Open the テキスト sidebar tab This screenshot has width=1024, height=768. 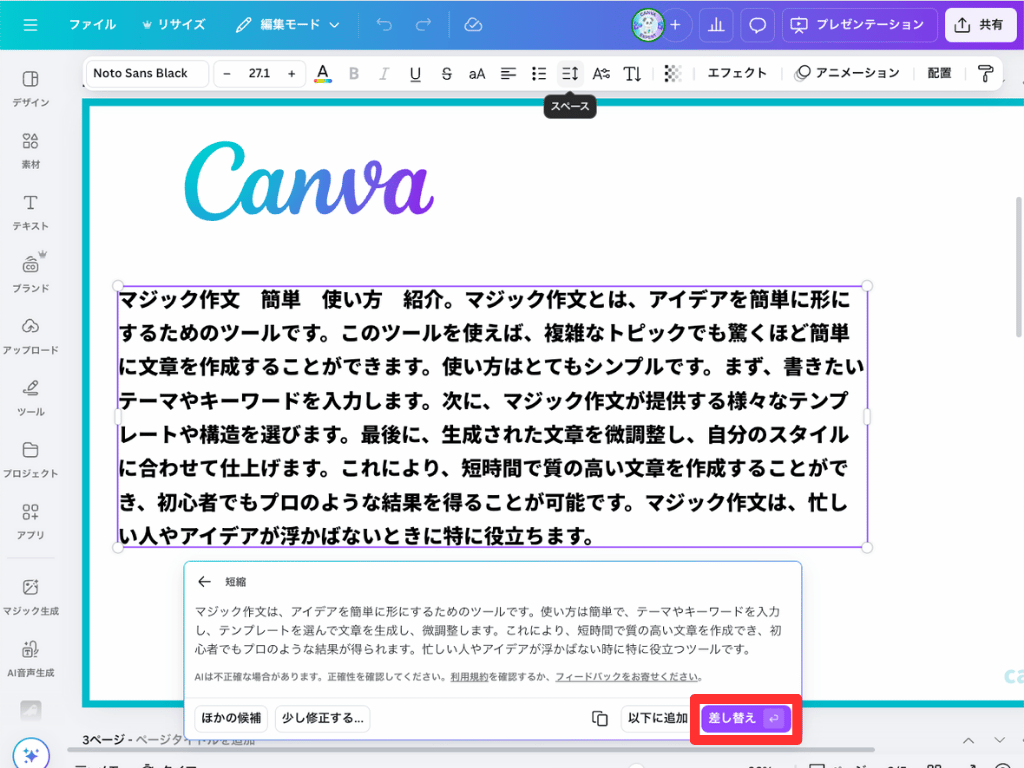point(30,212)
